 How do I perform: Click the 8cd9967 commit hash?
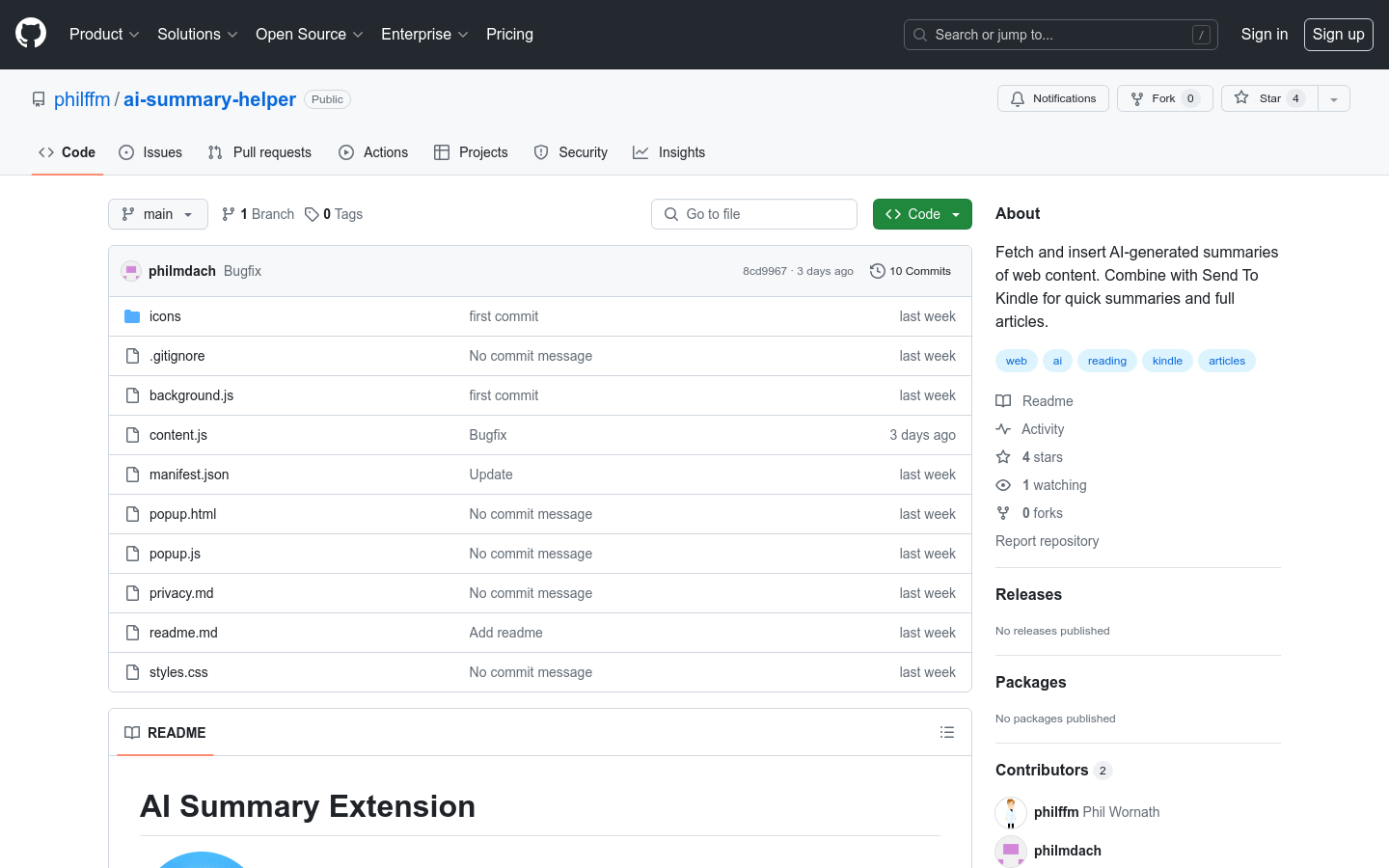765,271
